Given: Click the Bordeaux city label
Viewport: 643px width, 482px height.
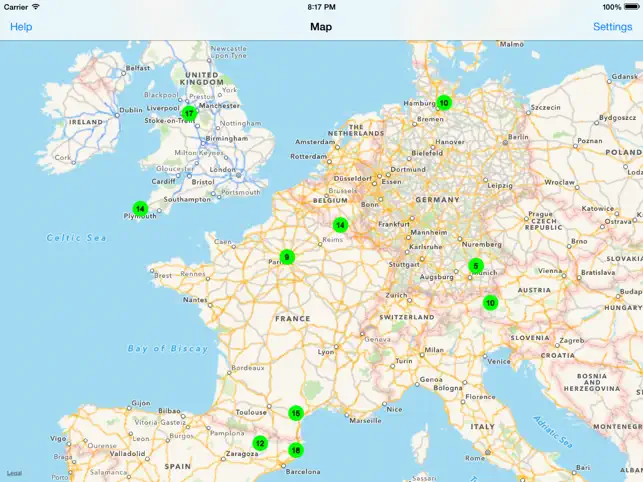Looking at the screenshot, I should coord(248,368).
